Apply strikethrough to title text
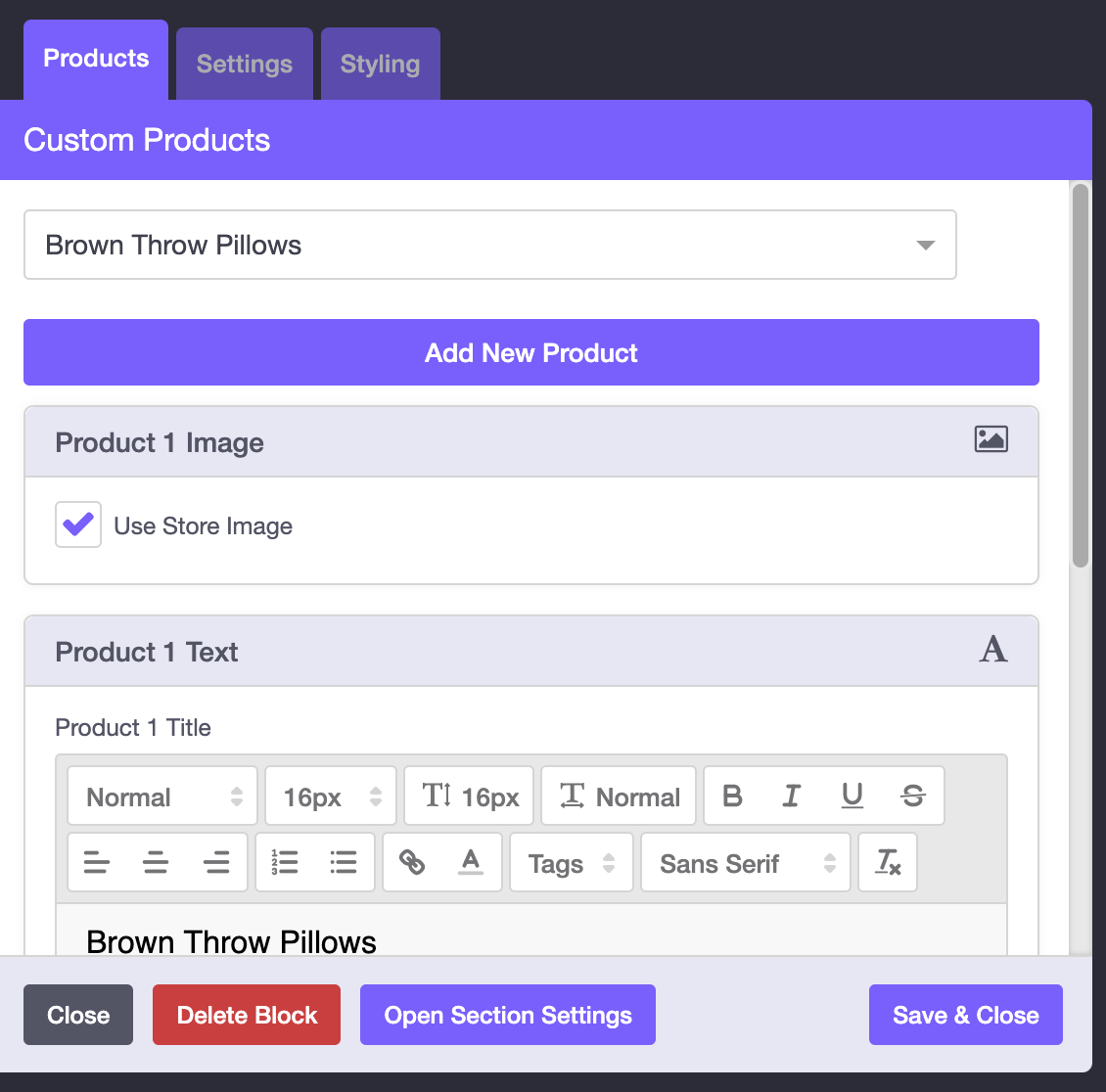Viewport: 1106px width, 1092px height. tap(913, 796)
